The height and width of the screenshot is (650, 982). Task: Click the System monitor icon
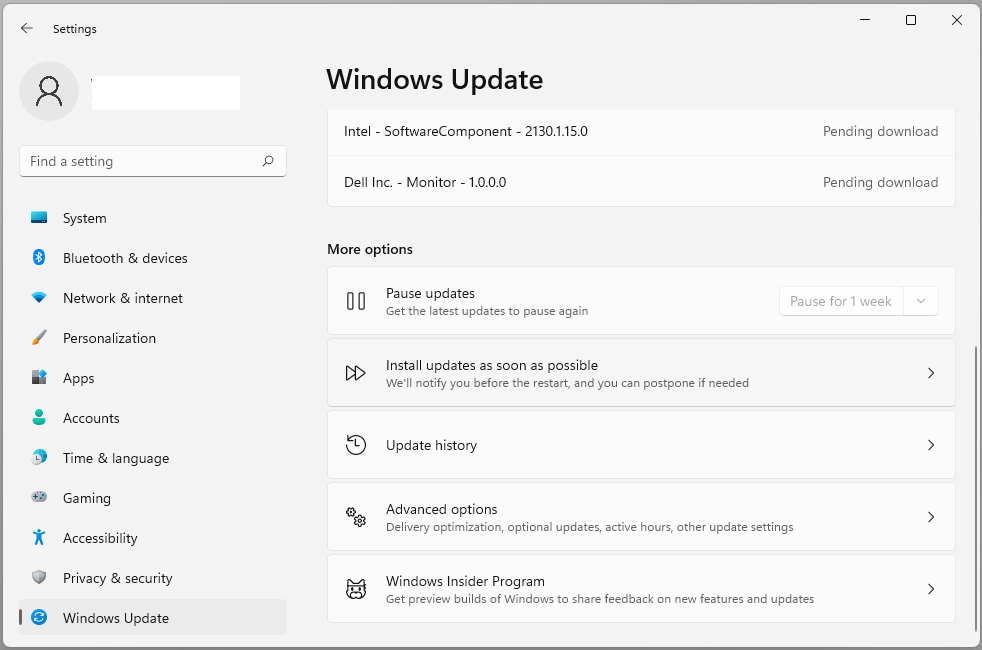point(39,217)
